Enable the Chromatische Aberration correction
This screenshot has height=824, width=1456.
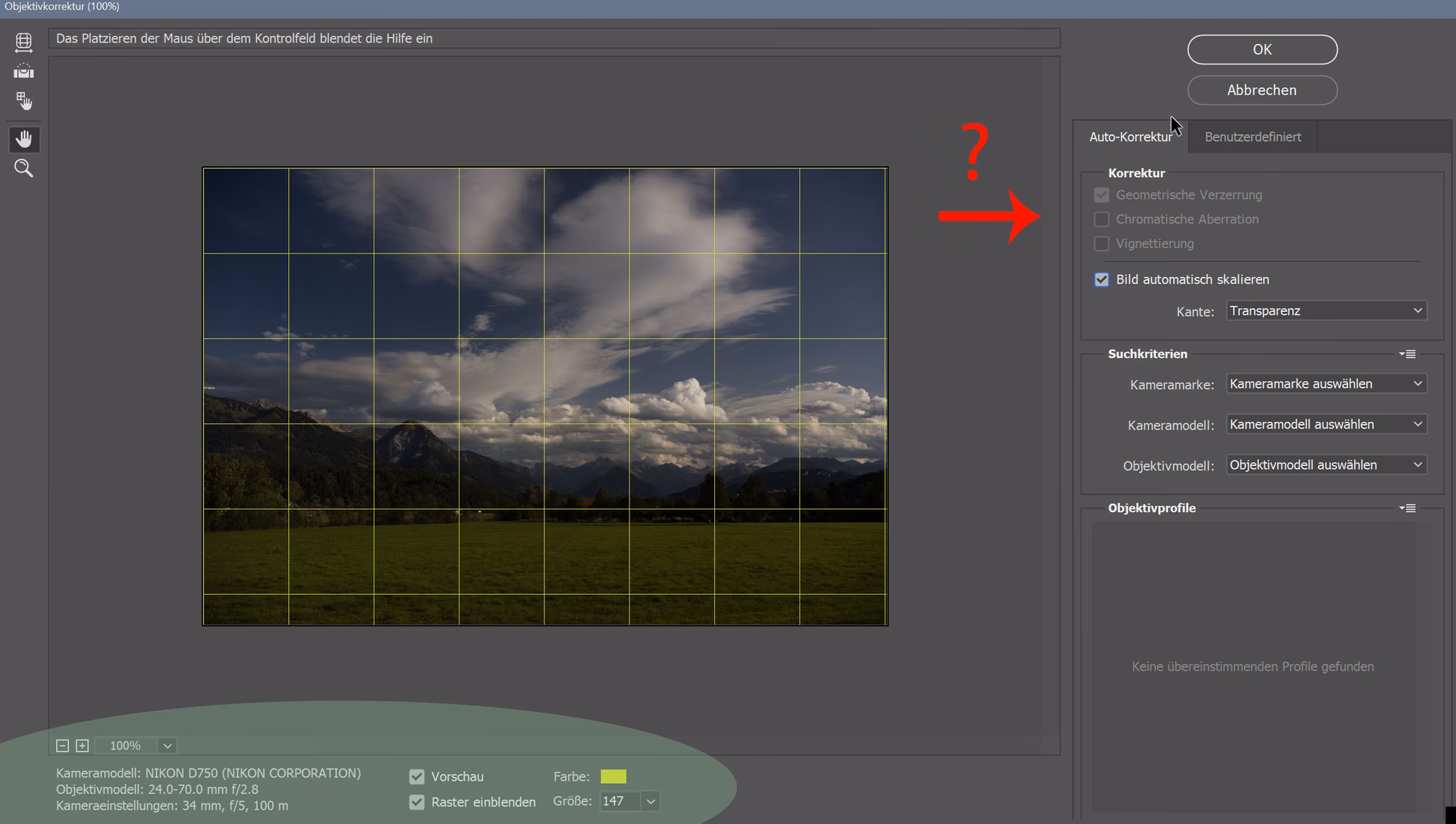(1101, 219)
